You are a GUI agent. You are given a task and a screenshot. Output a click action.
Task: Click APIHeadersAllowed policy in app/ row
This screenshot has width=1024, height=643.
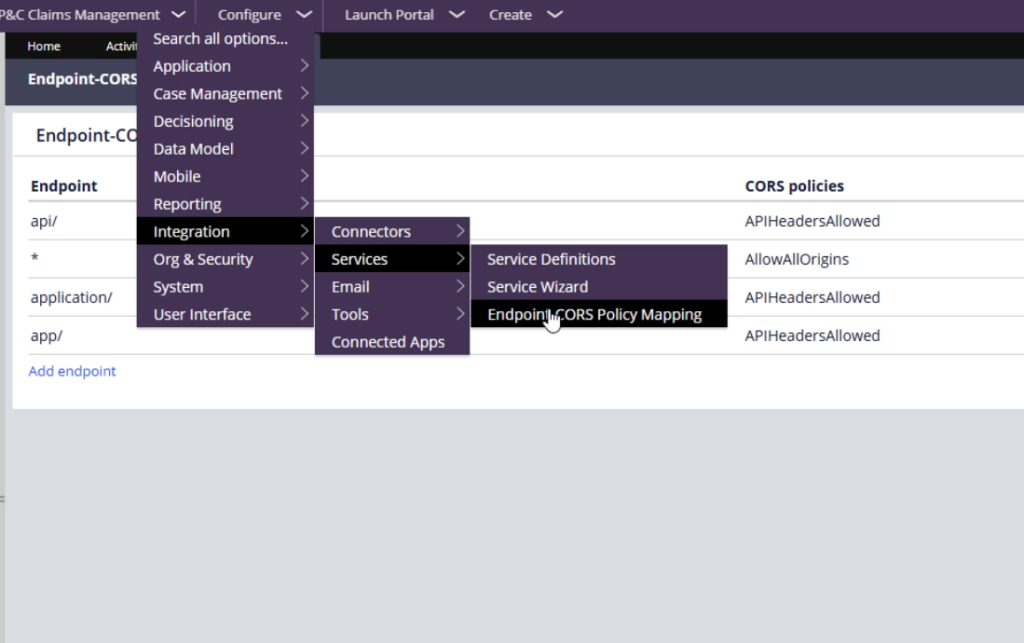pyautogui.click(x=812, y=336)
